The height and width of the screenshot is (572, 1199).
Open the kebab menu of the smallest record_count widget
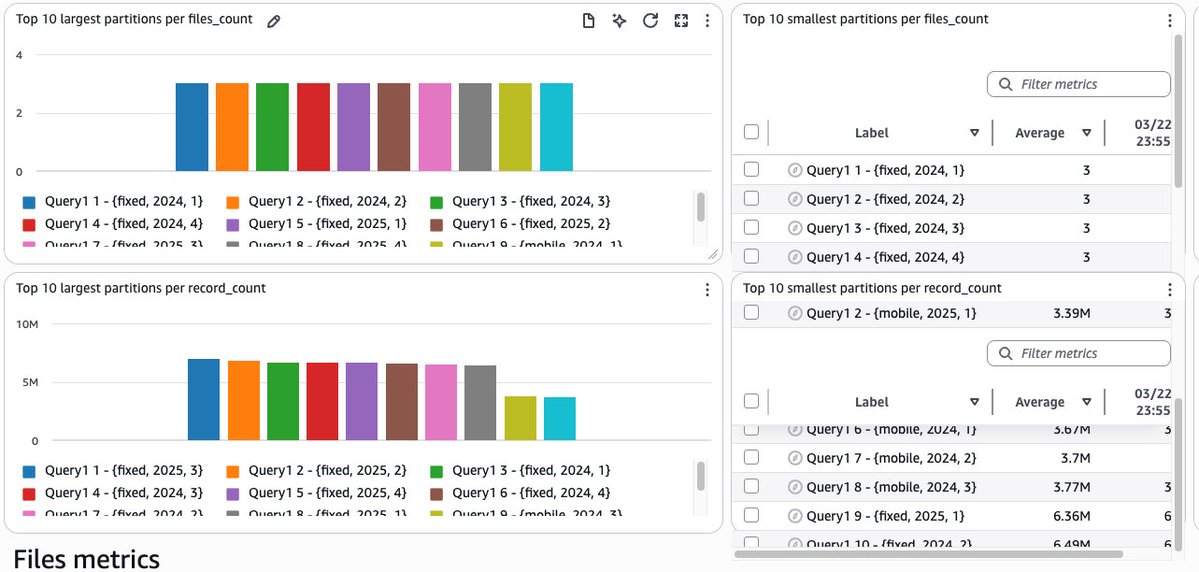(1169, 289)
